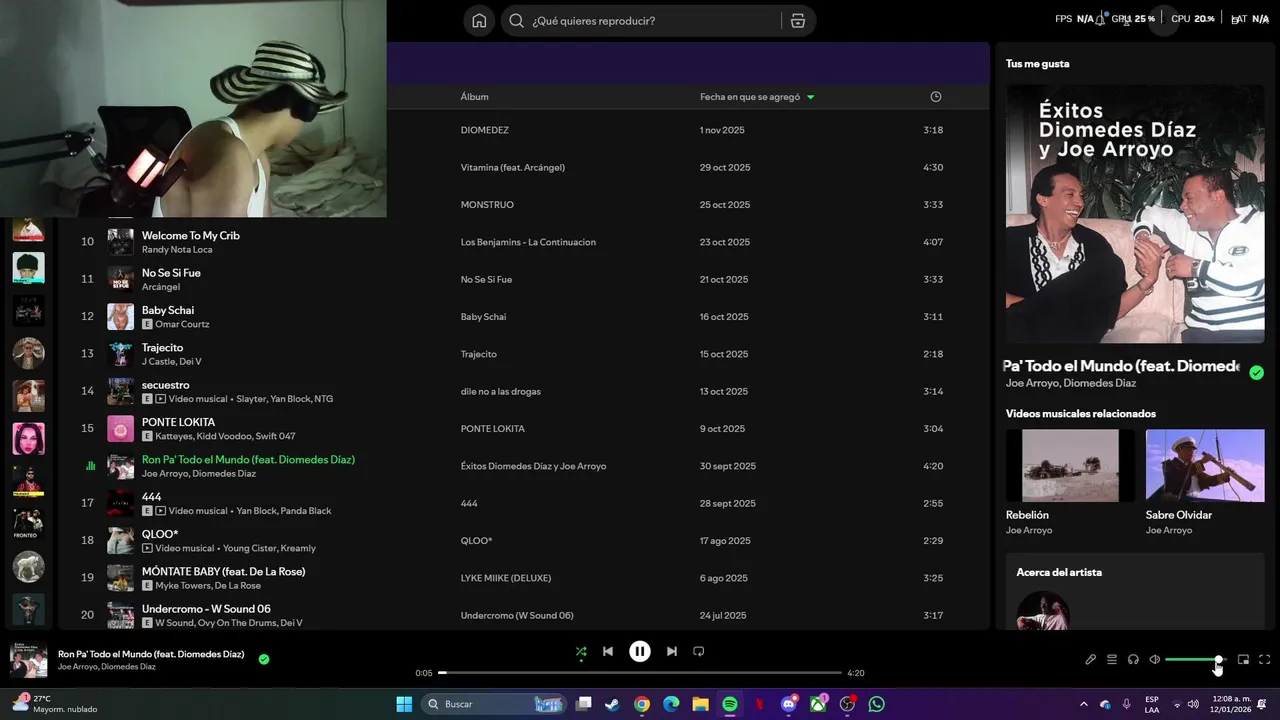This screenshot has width=1280, height=720.
Task: Sort by Fecha en que se agregó
Action: coord(757,97)
